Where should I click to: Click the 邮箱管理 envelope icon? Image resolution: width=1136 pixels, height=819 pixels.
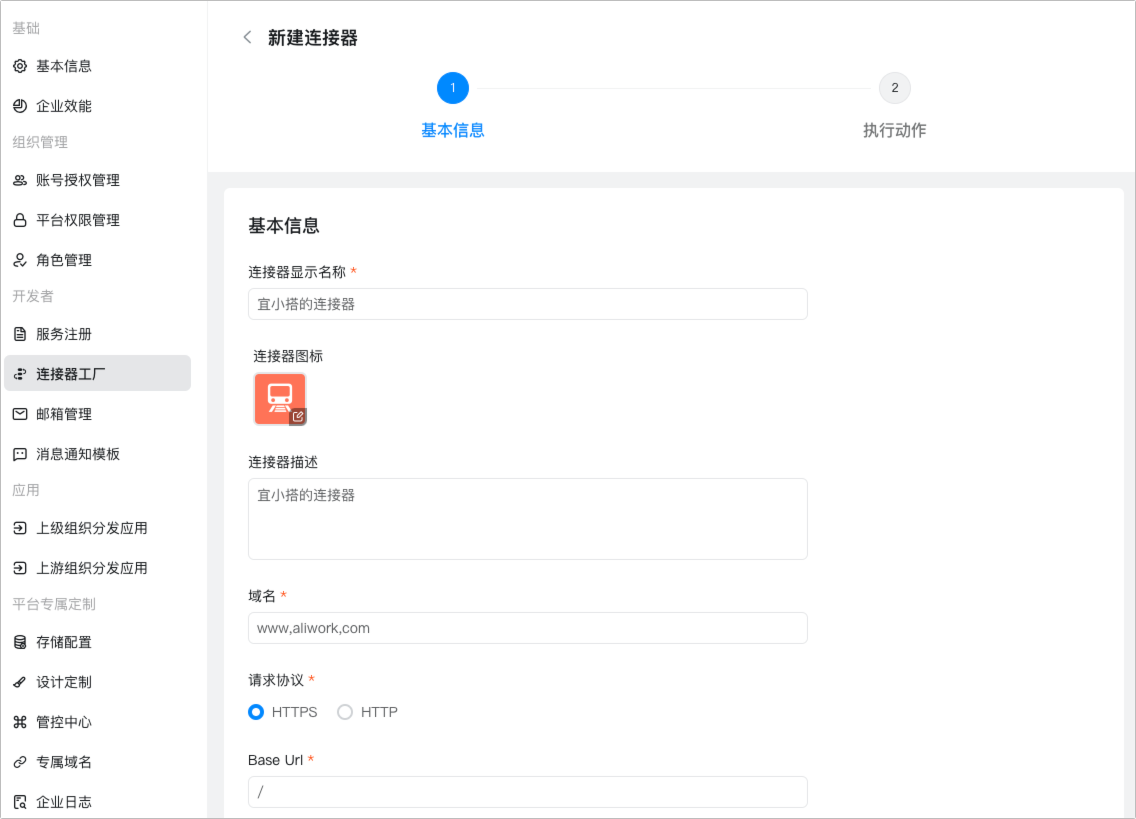(20, 414)
